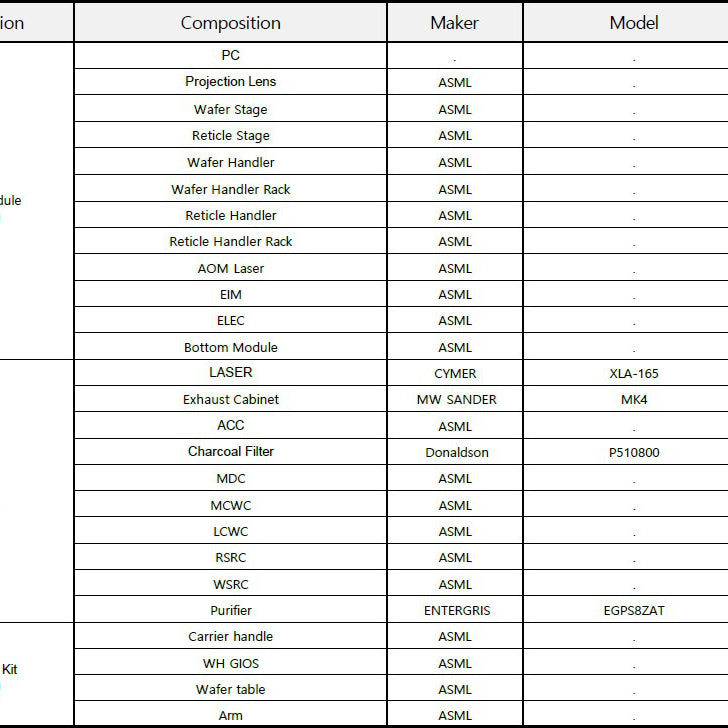Click the ENTERGRIS maker cell

tap(455, 610)
